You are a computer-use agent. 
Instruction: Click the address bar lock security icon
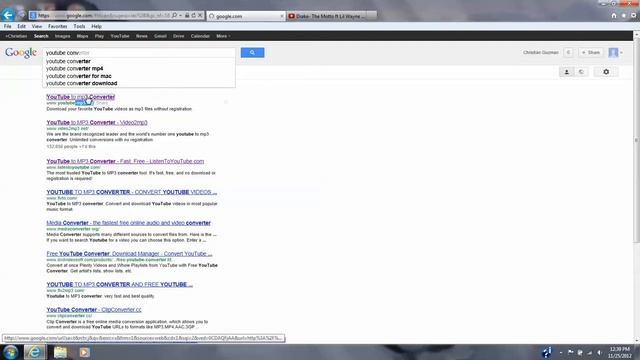pyautogui.click(x=187, y=16)
